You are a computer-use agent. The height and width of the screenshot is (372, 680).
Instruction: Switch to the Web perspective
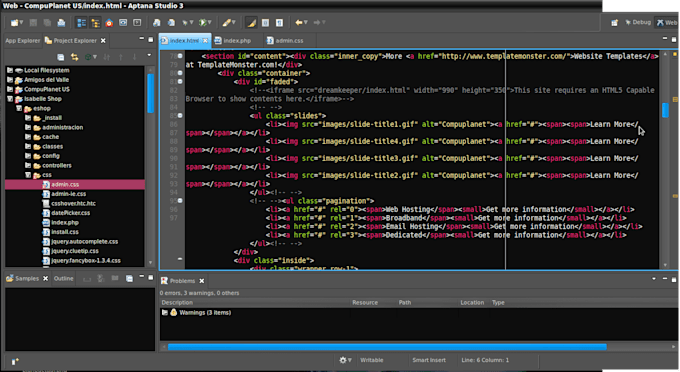(667, 23)
